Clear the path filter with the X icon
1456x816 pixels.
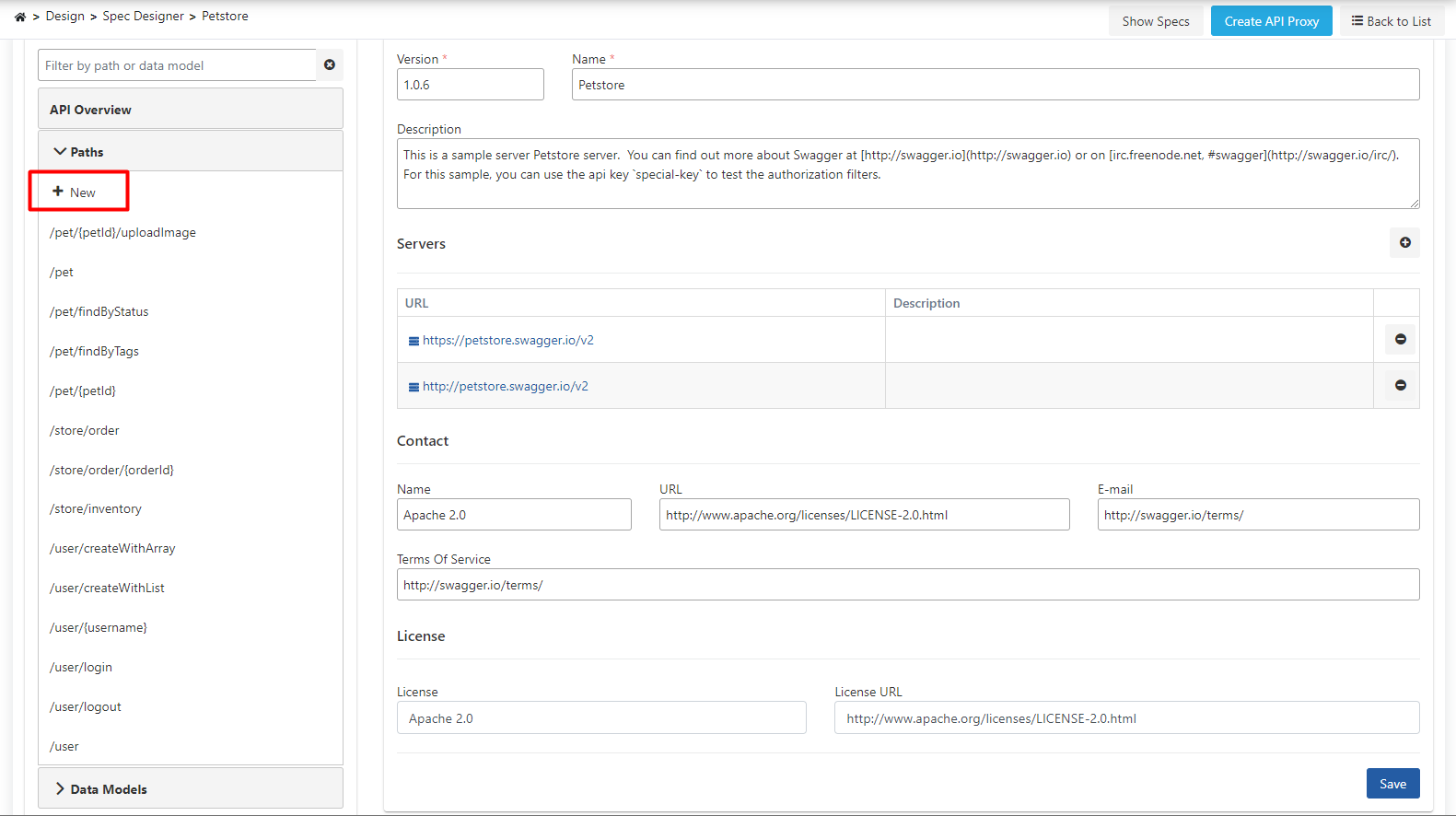click(330, 64)
